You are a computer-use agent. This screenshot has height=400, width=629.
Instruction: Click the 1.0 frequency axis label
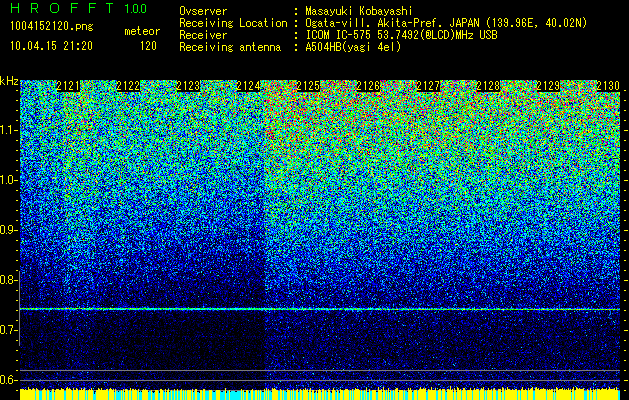click(8, 180)
